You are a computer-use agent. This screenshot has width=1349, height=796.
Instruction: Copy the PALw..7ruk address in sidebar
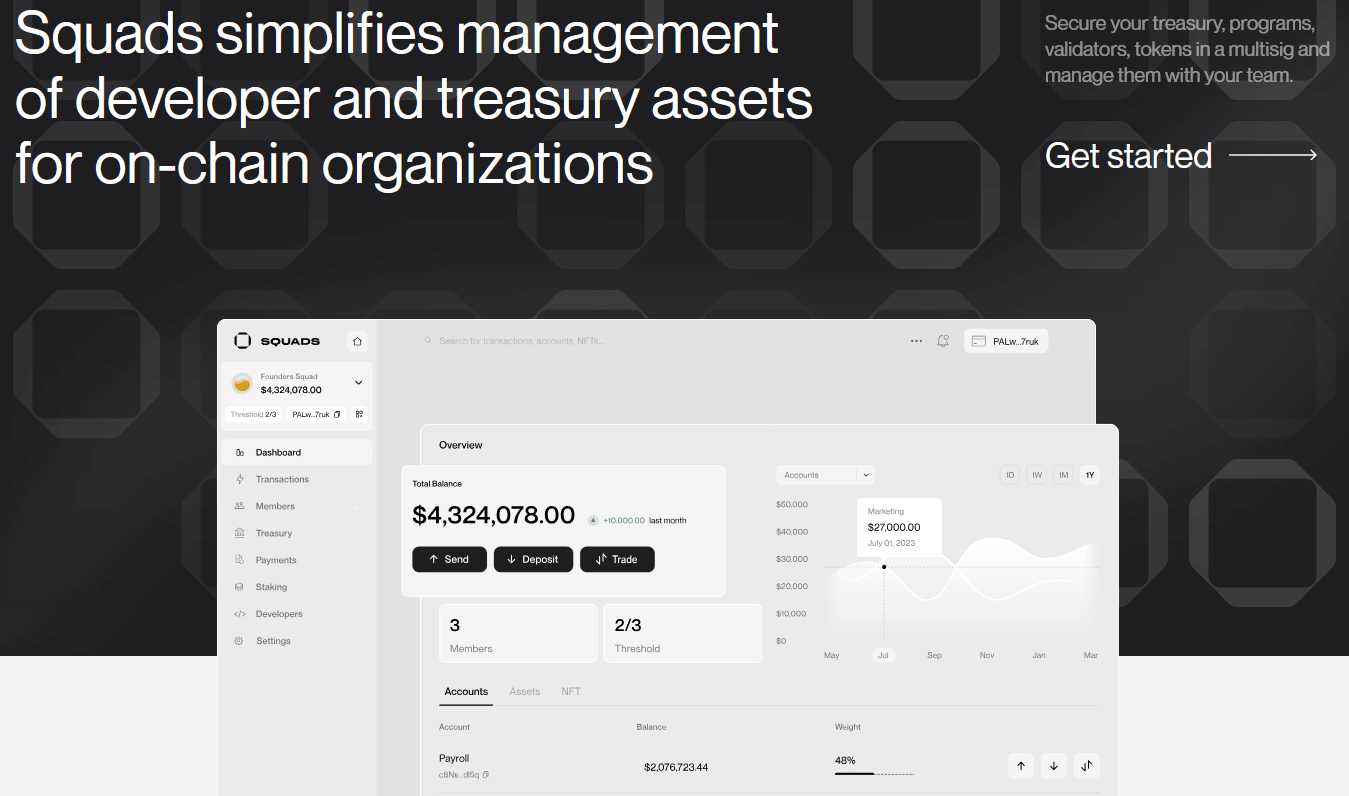[x=337, y=414]
